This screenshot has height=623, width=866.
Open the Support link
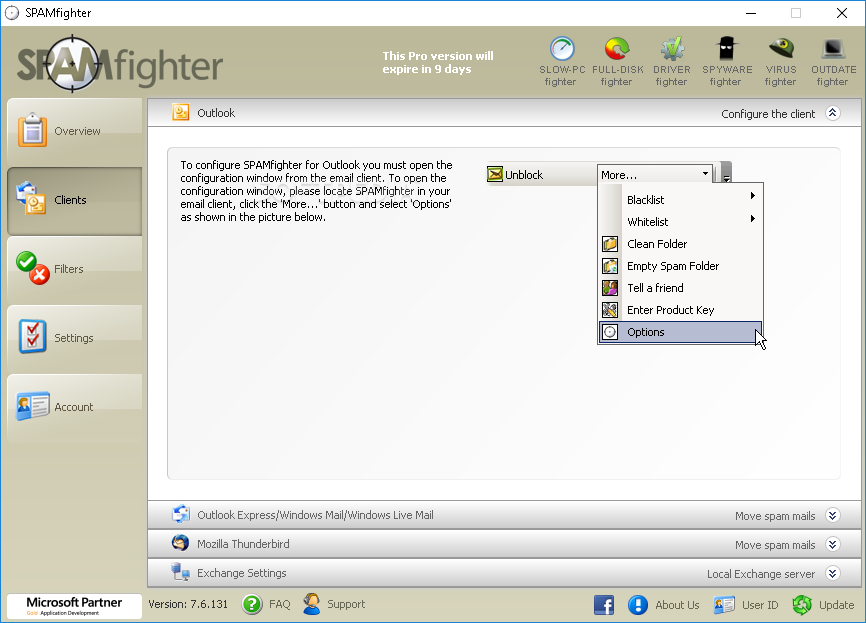pos(346,604)
